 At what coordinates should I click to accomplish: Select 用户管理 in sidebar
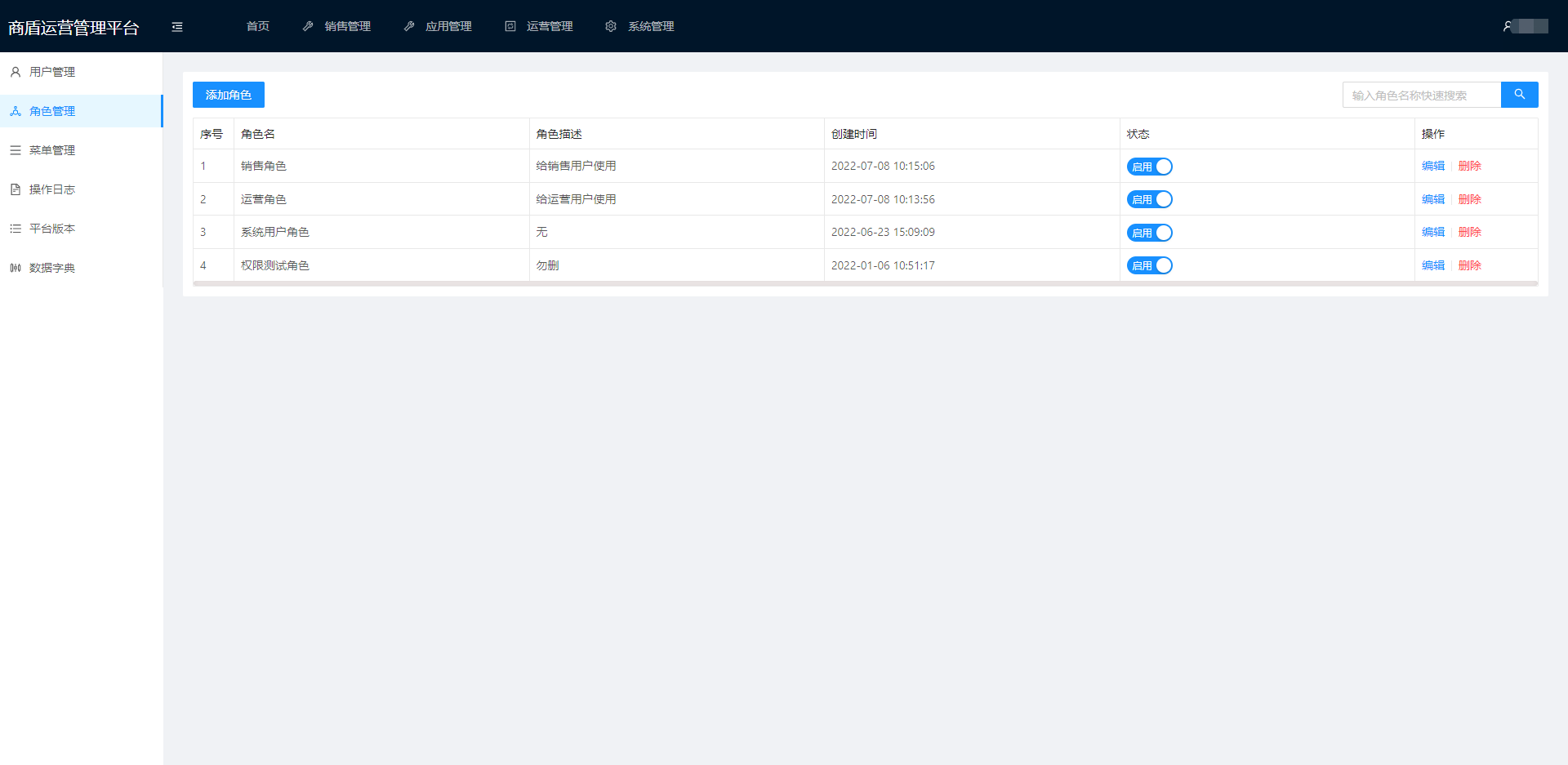pyautogui.click(x=81, y=72)
